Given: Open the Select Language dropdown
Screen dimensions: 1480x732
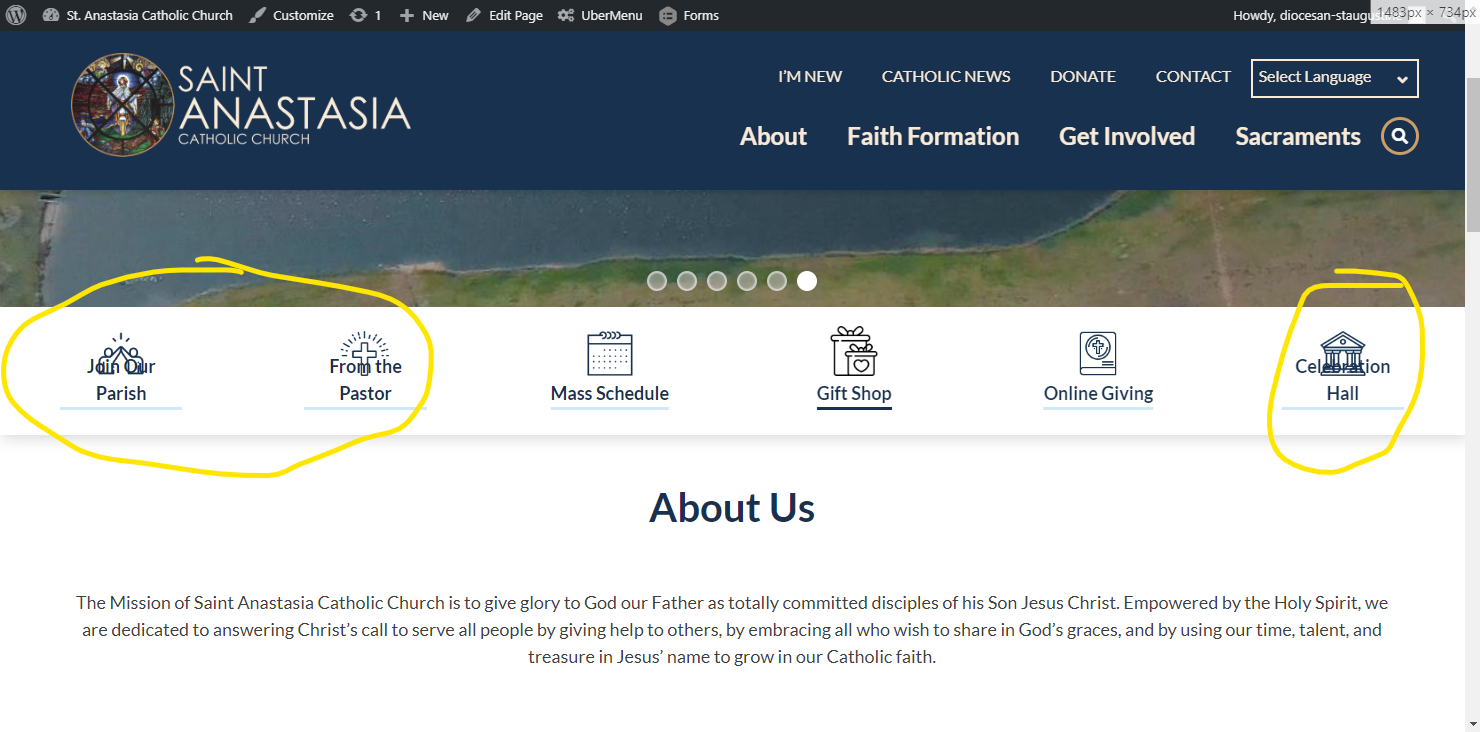Looking at the screenshot, I should pyautogui.click(x=1333, y=78).
